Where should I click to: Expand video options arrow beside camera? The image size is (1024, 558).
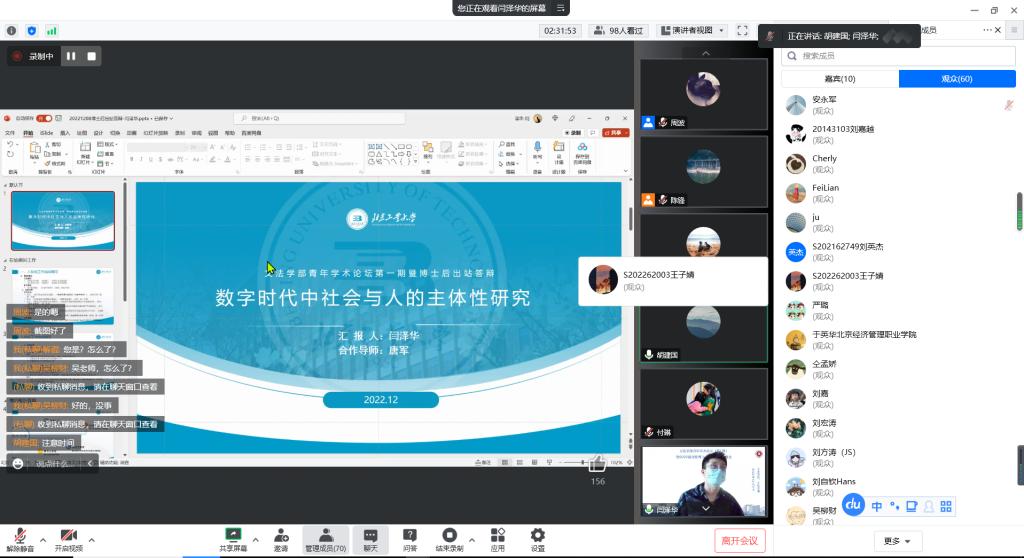[91, 540]
